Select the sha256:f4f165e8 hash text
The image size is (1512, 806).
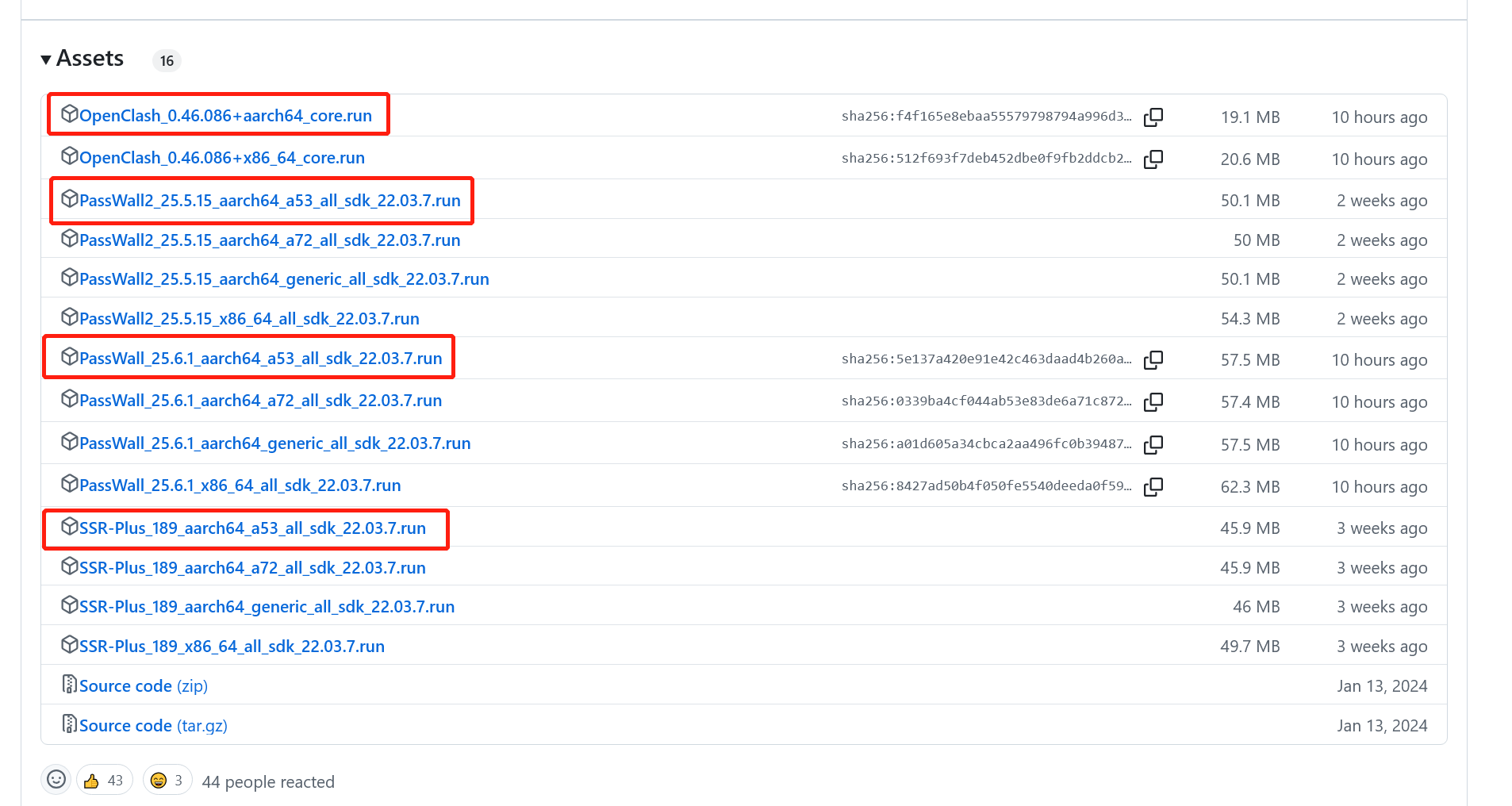(x=987, y=117)
